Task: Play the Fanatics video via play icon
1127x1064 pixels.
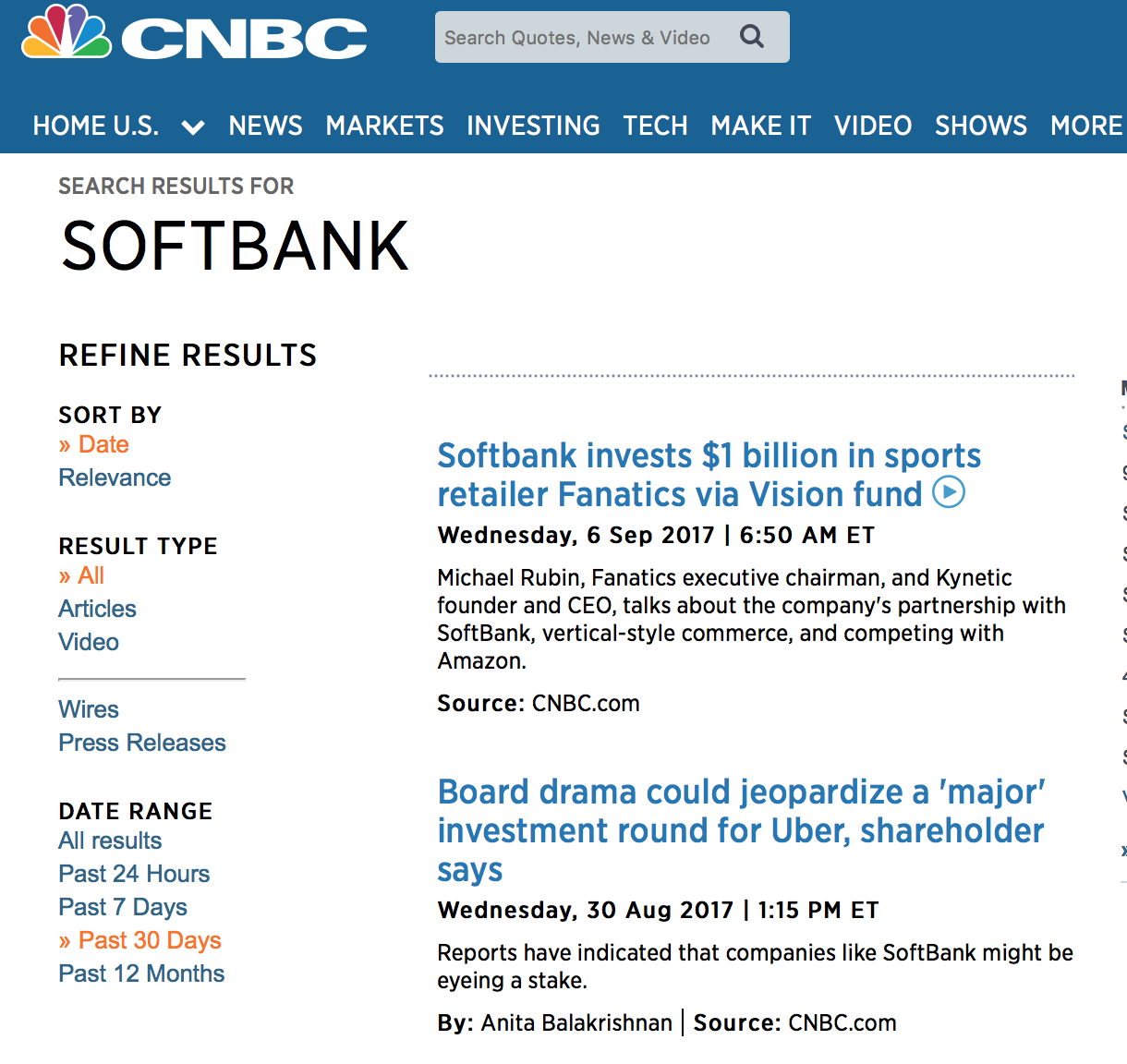Action: (949, 492)
